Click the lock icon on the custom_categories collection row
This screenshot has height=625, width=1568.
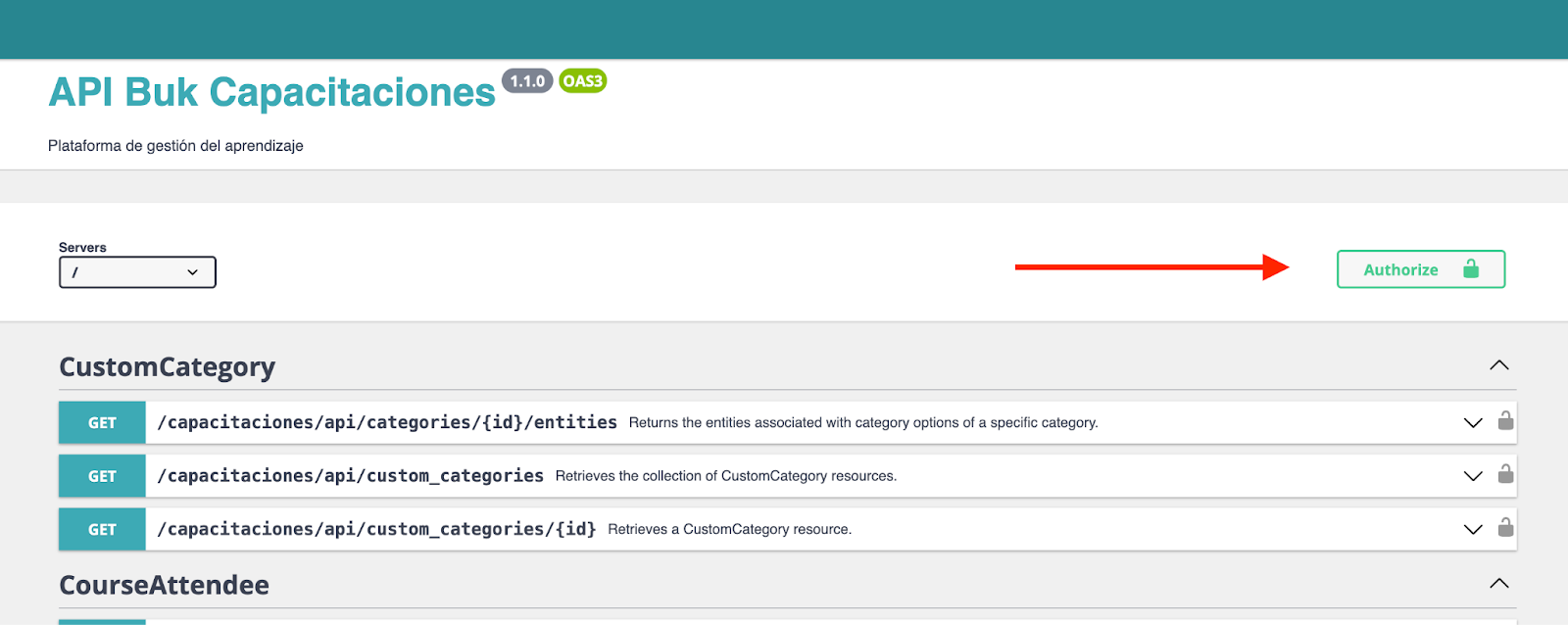tap(1505, 475)
